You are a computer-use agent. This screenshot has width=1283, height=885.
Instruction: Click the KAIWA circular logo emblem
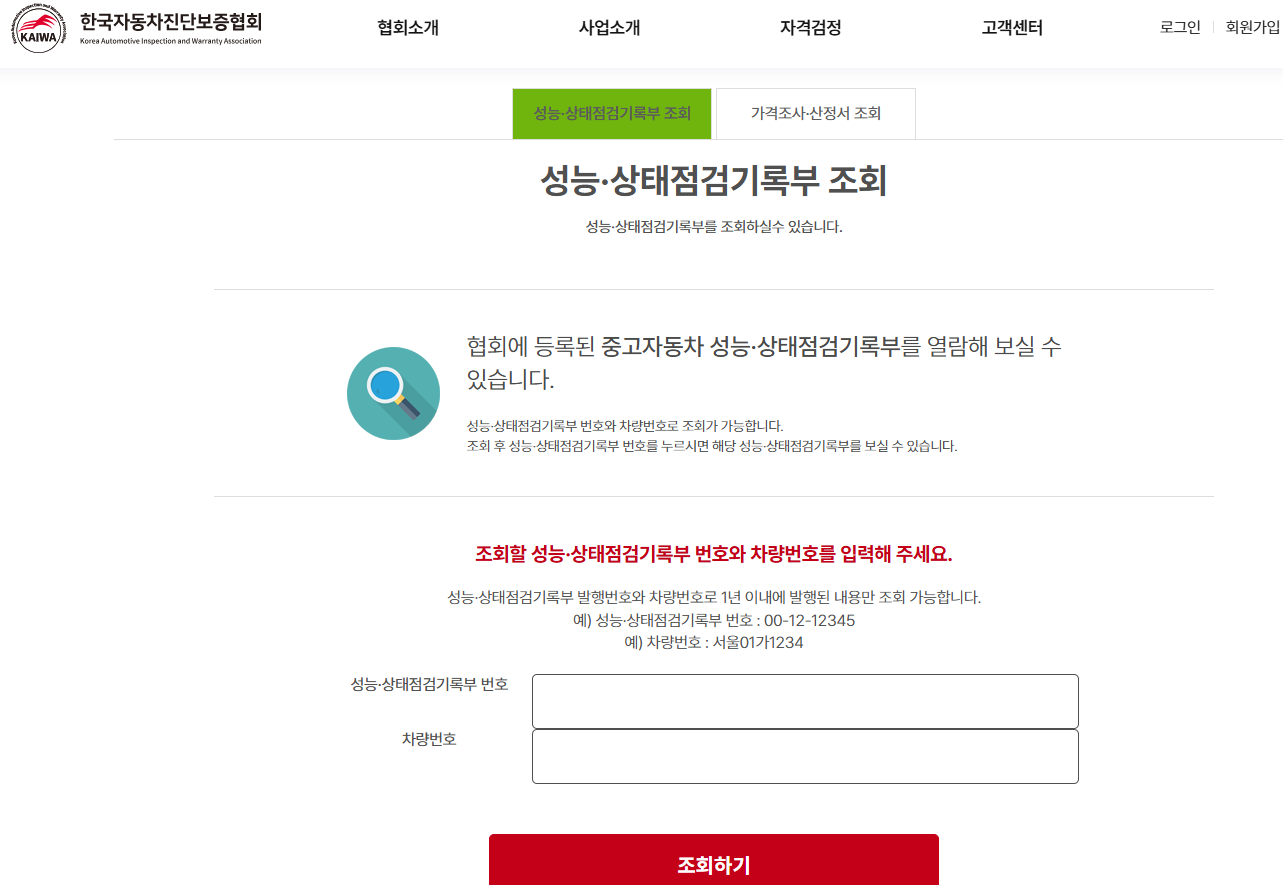(x=40, y=28)
